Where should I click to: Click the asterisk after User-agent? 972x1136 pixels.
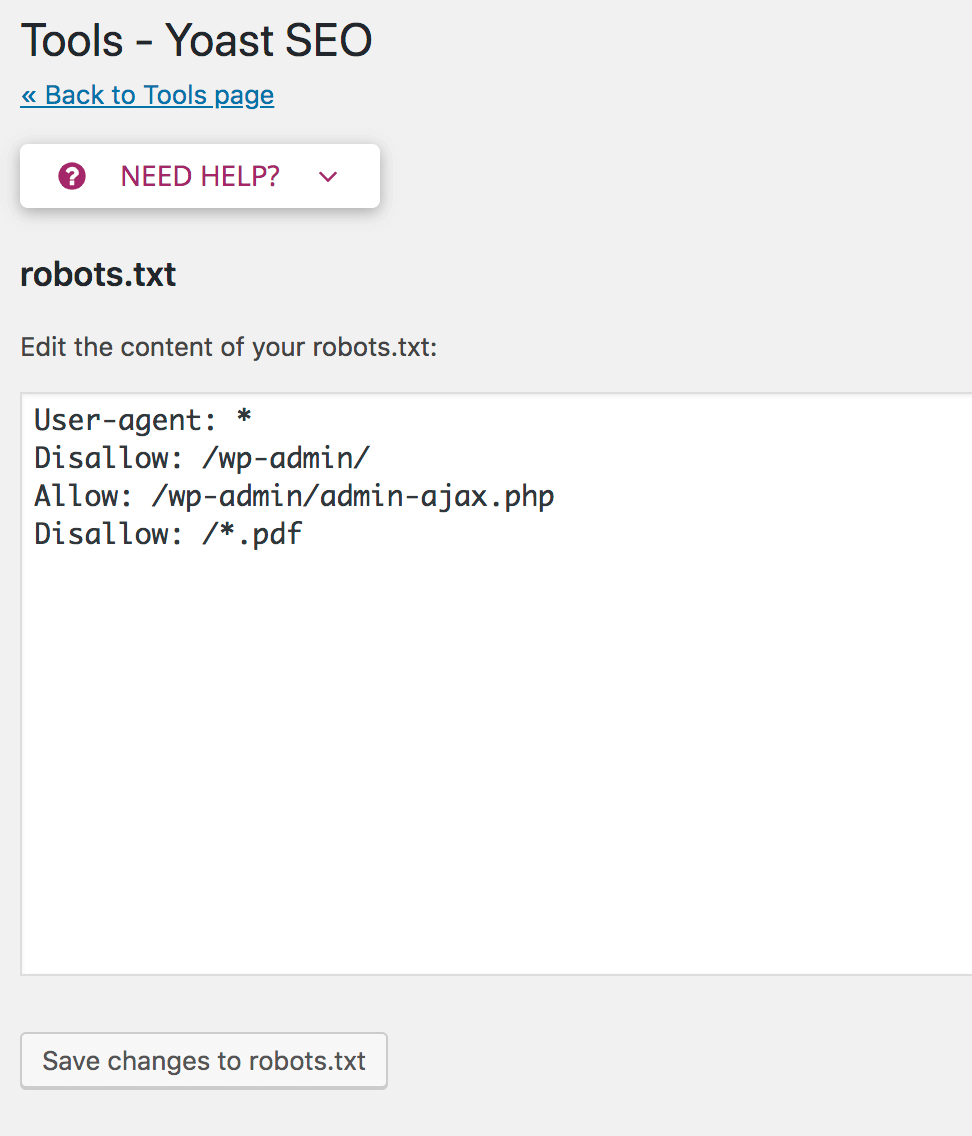[x=244, y=417]
